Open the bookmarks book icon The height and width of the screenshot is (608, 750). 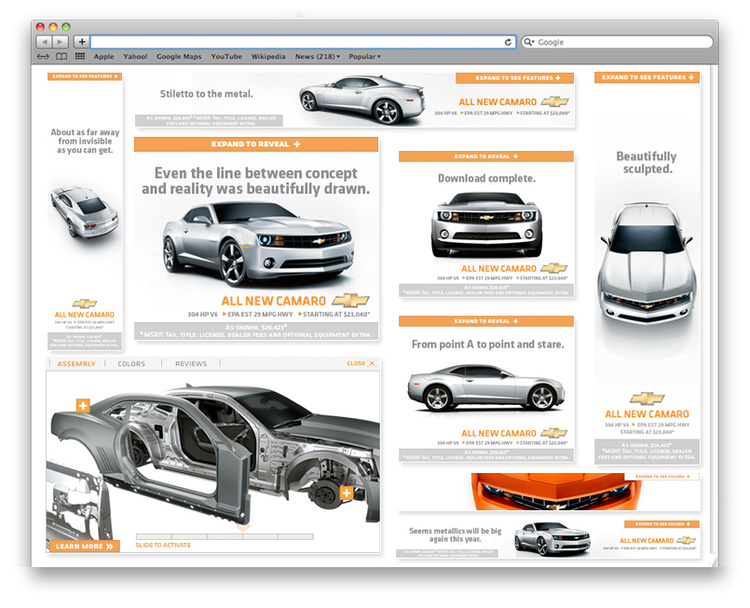pos(61,56)
